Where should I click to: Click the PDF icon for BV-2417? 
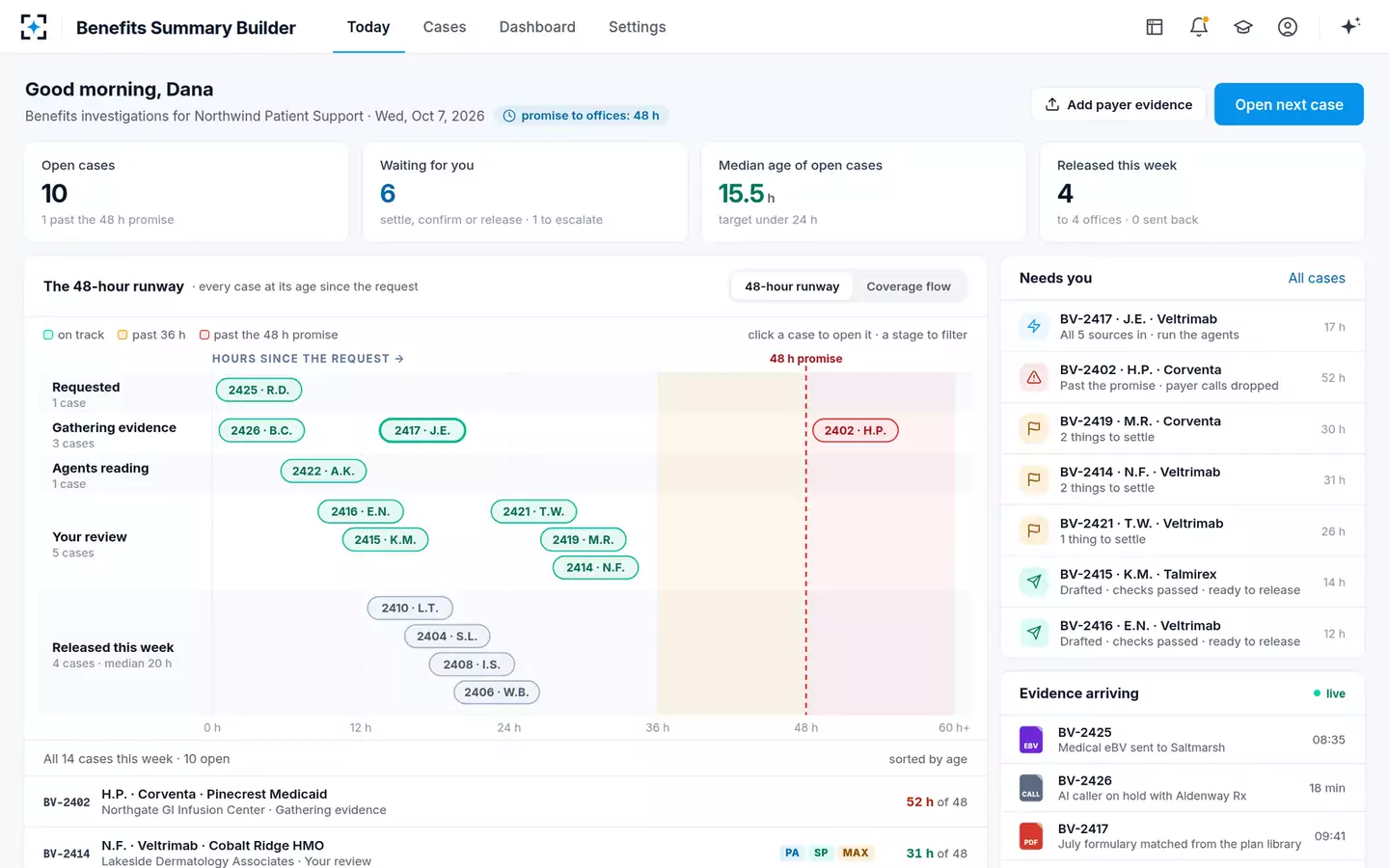tap(1031, 836)
